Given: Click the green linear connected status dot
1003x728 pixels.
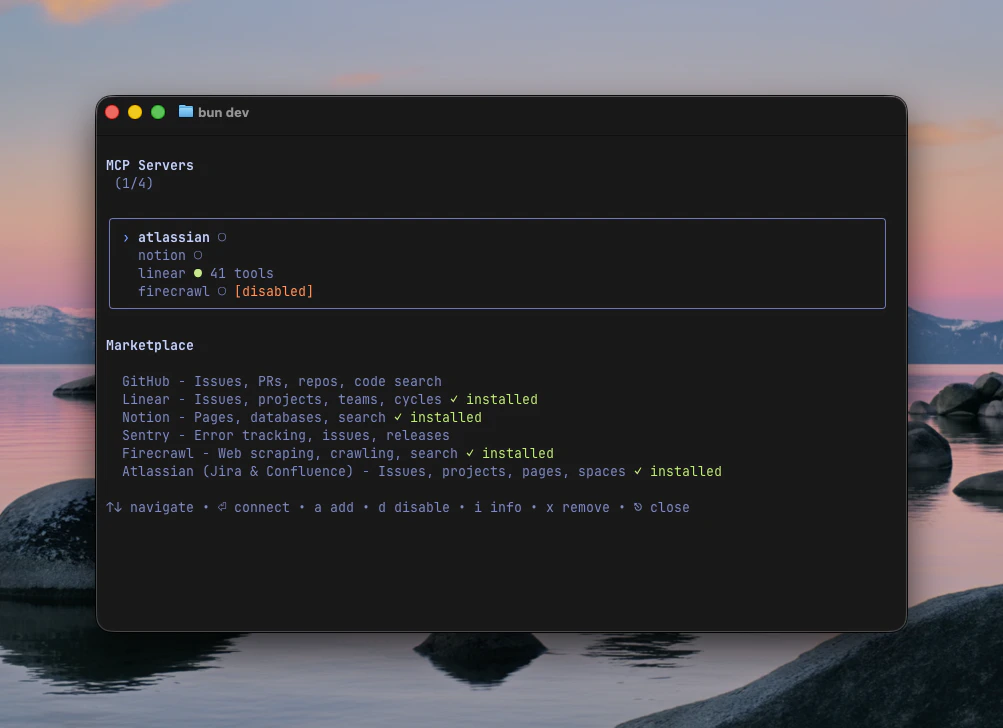Looking at the screenshot, I should (198, 273).
